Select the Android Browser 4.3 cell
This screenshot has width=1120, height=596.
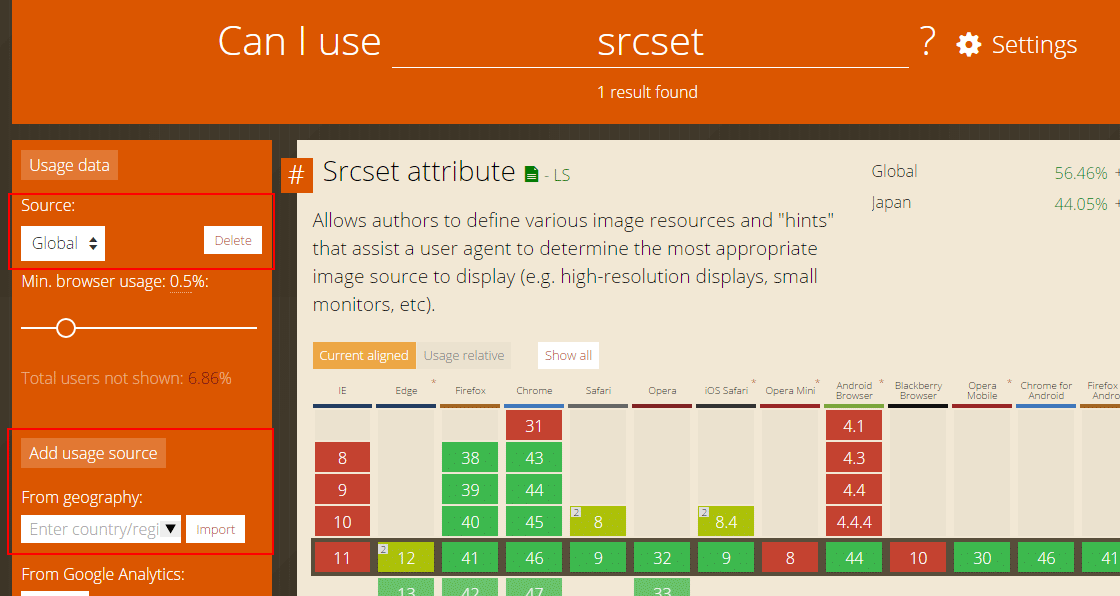(854, 457)
